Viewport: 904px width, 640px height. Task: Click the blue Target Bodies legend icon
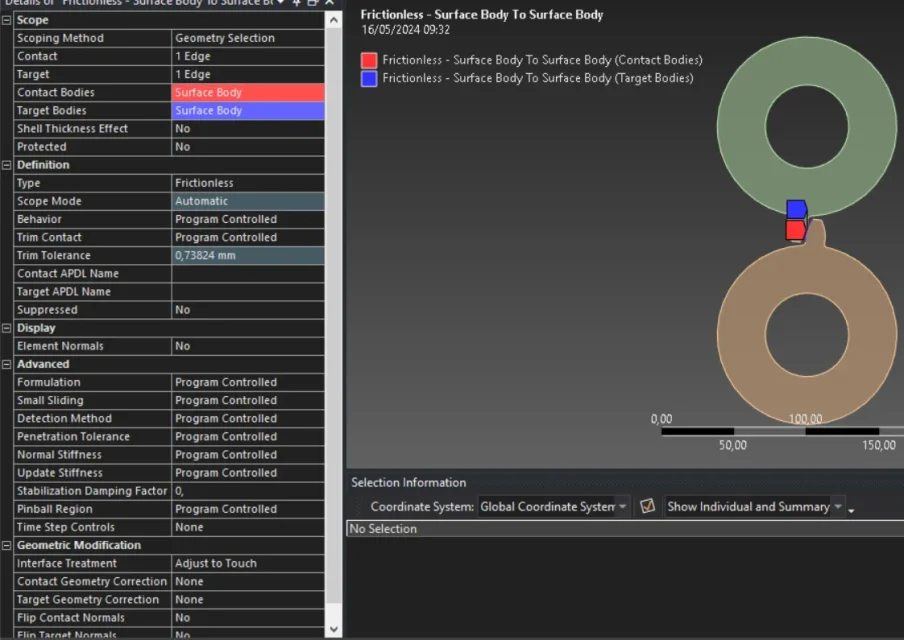[x=369, y=78]
